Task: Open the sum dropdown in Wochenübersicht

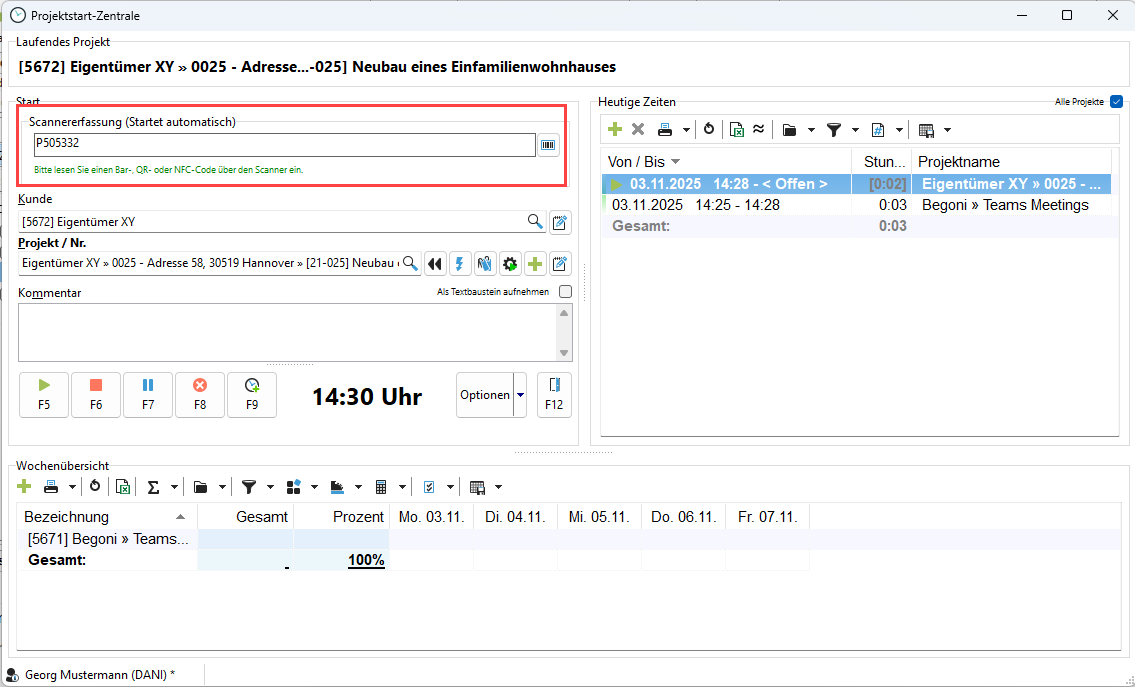Action: click(174, 487)
